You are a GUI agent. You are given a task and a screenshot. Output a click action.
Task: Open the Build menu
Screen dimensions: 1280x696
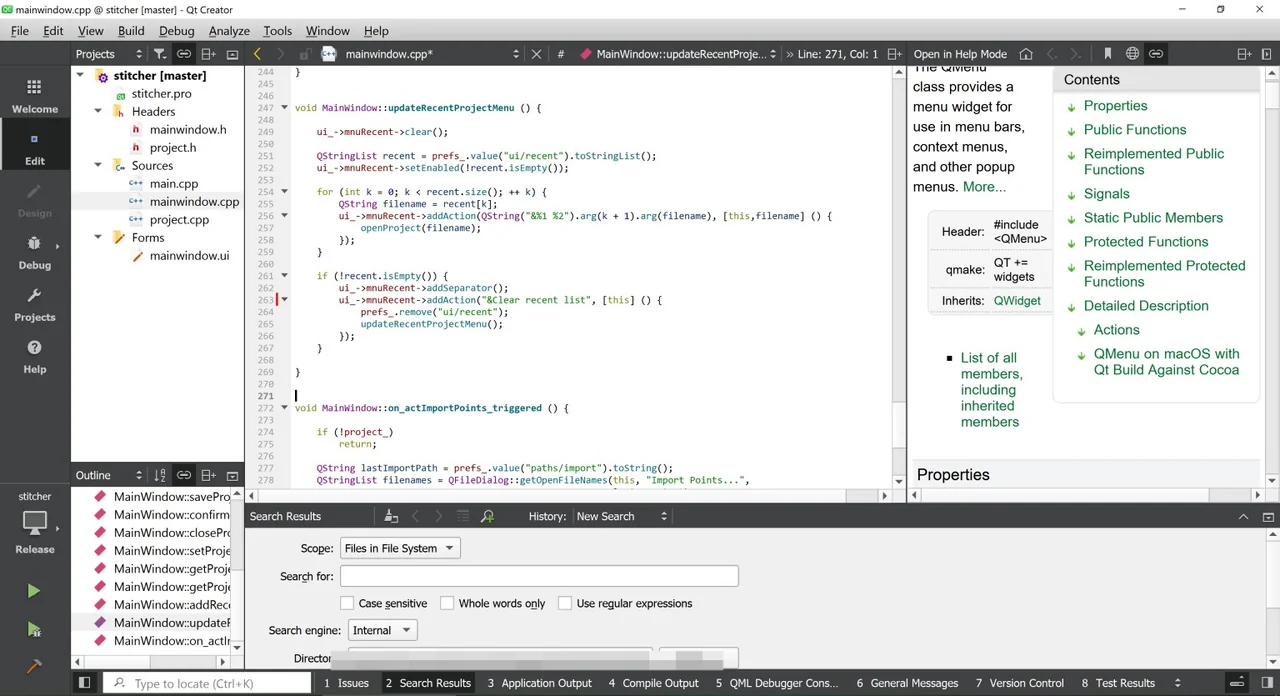131,31
